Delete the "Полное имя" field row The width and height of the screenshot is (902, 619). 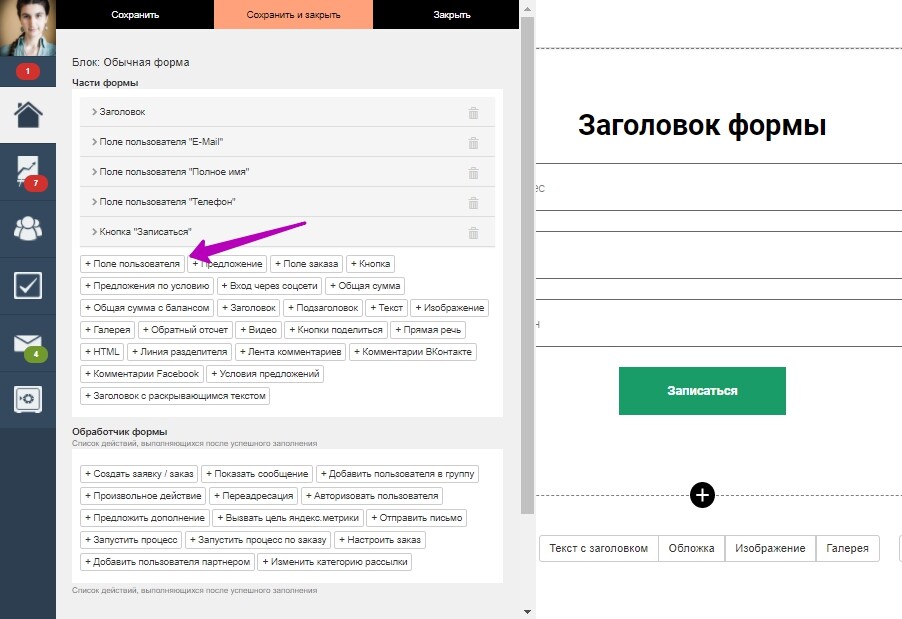coord(473,173)
